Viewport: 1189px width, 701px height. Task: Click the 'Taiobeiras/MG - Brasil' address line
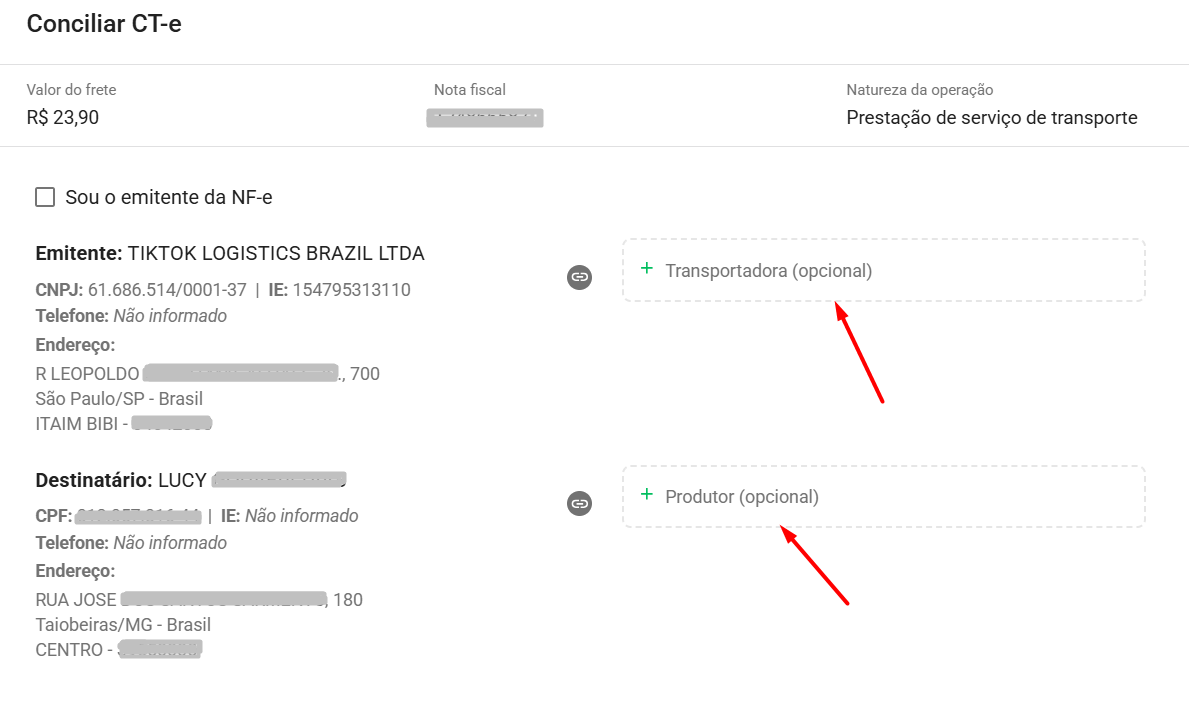123,625
